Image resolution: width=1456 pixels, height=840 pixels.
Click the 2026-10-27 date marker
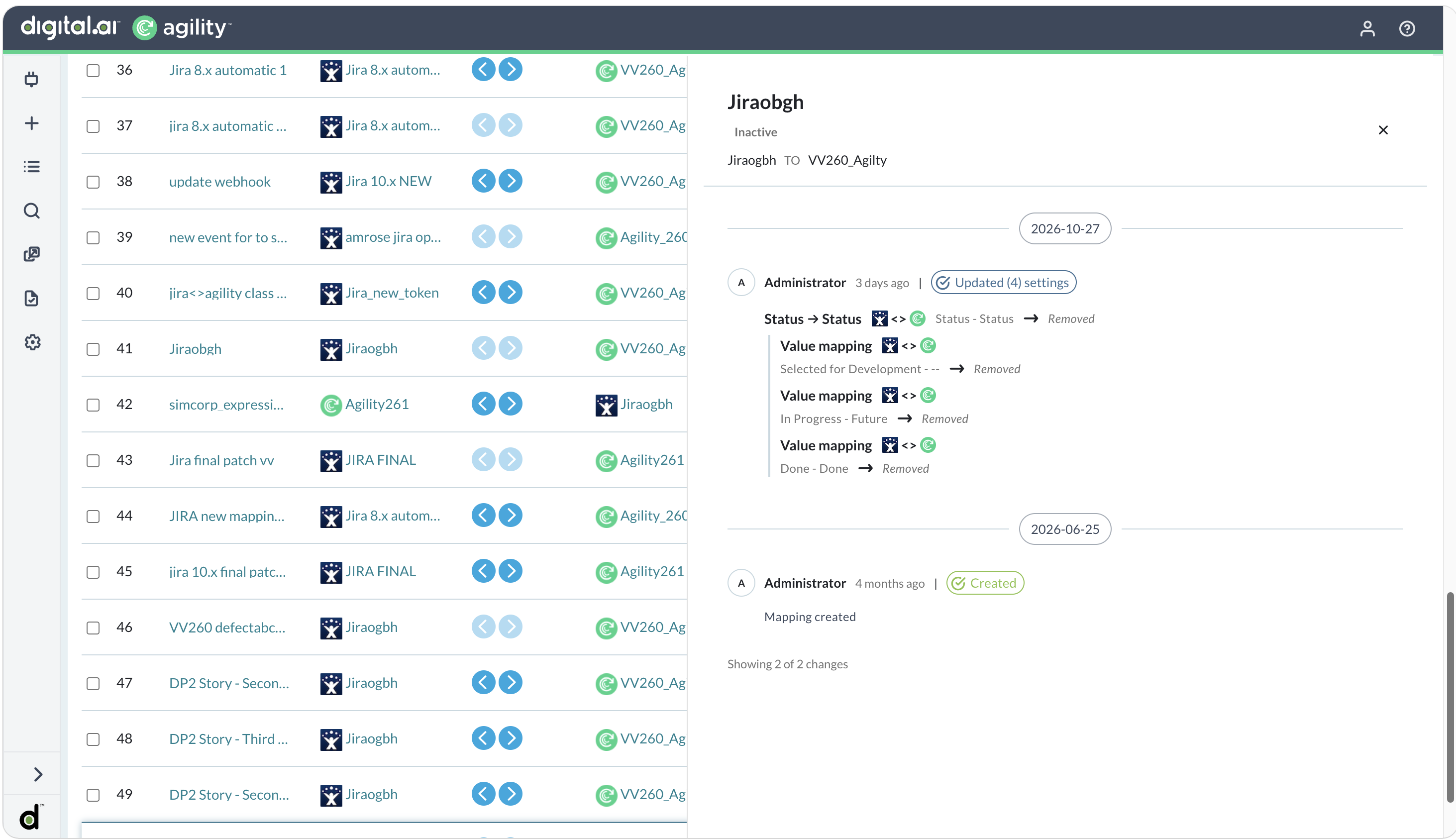click(x=1064, y=228)
